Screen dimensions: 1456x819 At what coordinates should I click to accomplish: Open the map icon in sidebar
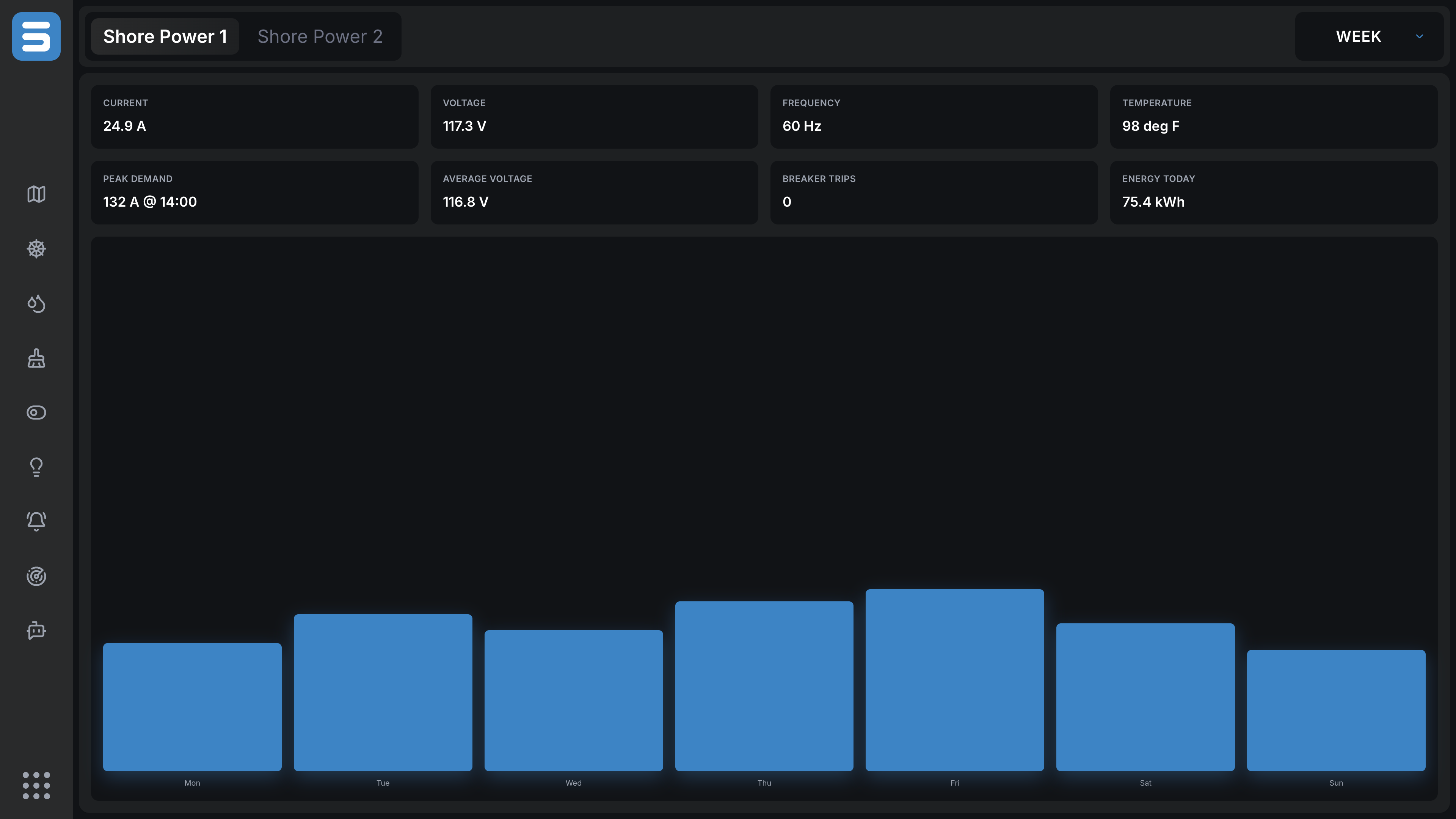(x=36, y=194)
